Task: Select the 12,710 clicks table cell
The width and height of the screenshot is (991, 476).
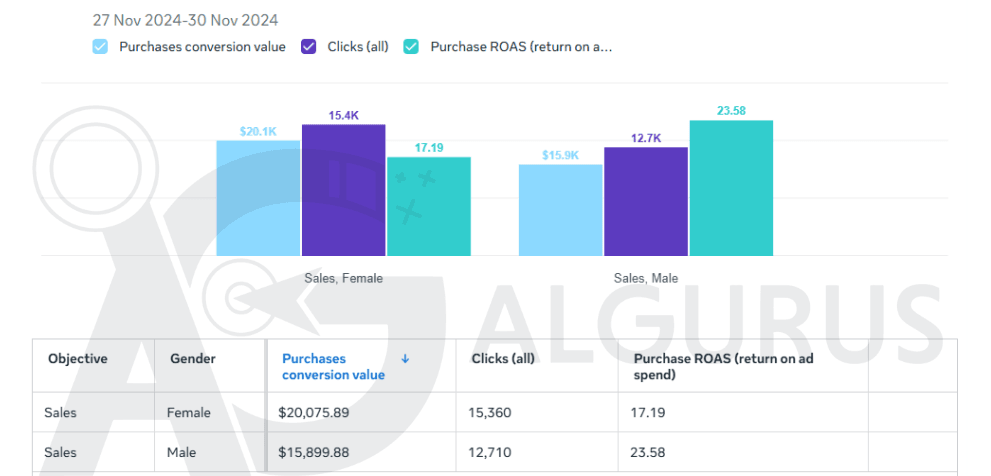Action: [x=492, y=453]
